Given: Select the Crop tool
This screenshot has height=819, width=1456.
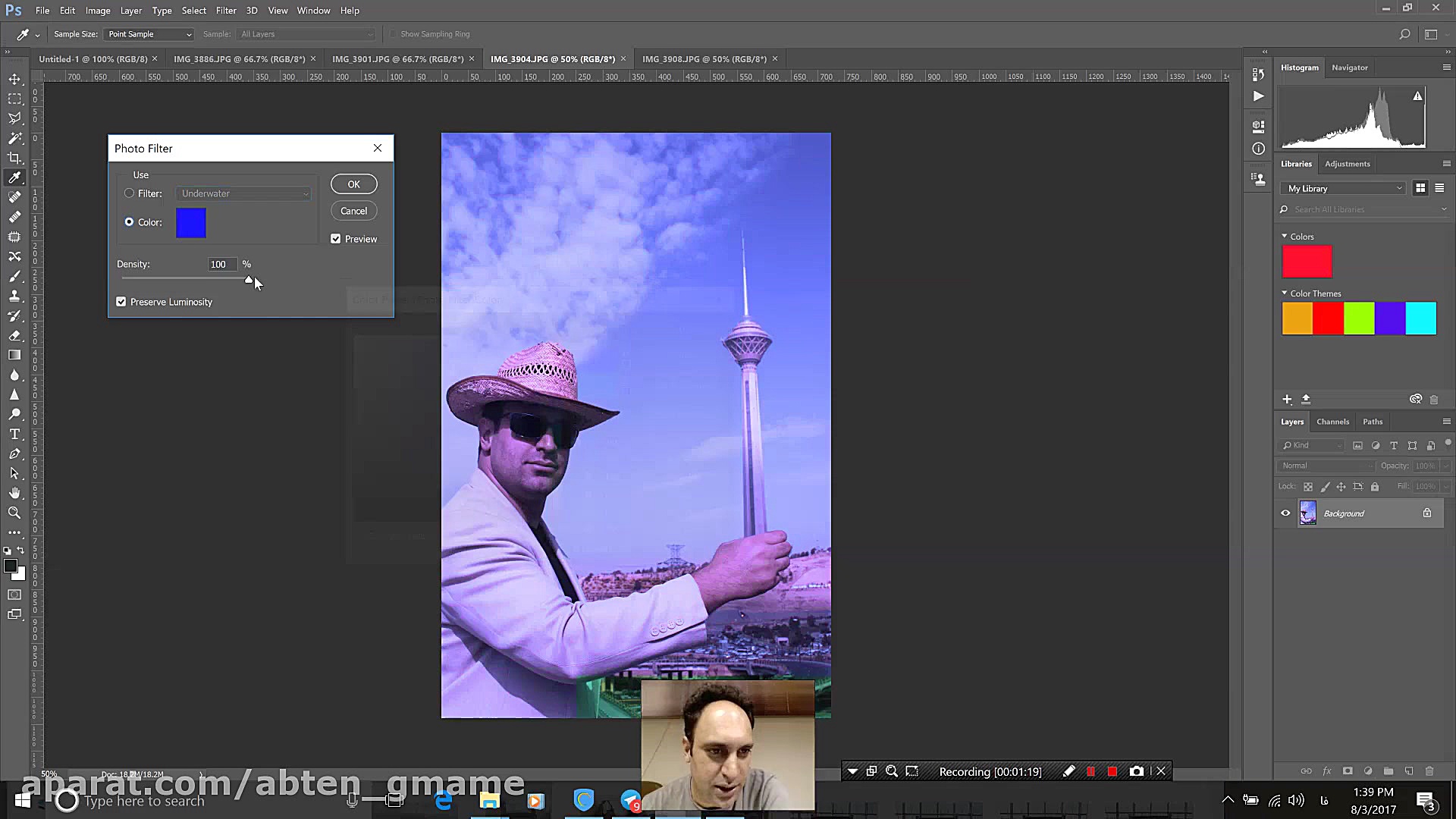Looking at the screenshot, I should point(14,158).
